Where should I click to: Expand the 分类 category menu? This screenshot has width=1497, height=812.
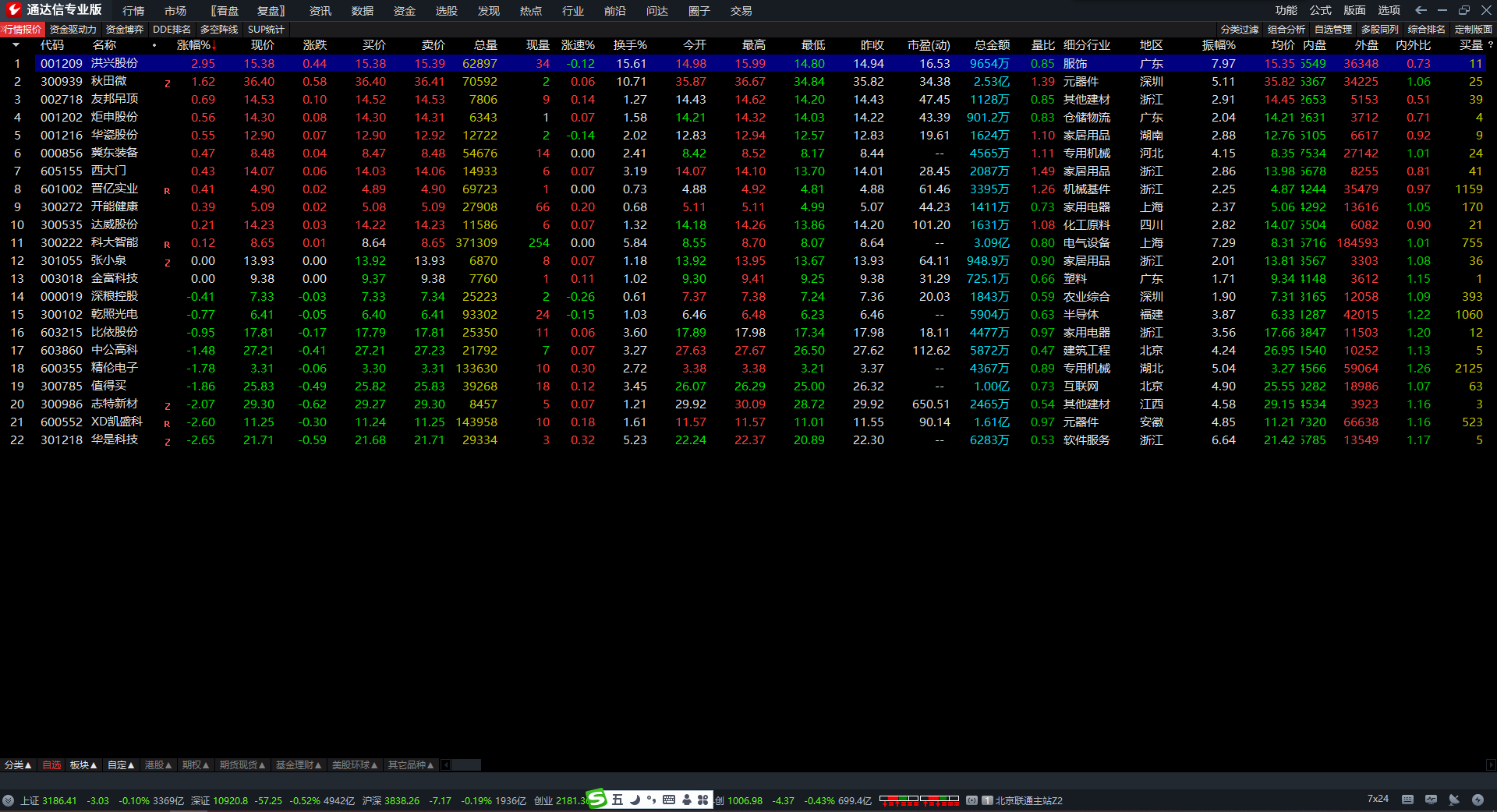point(18,765)
